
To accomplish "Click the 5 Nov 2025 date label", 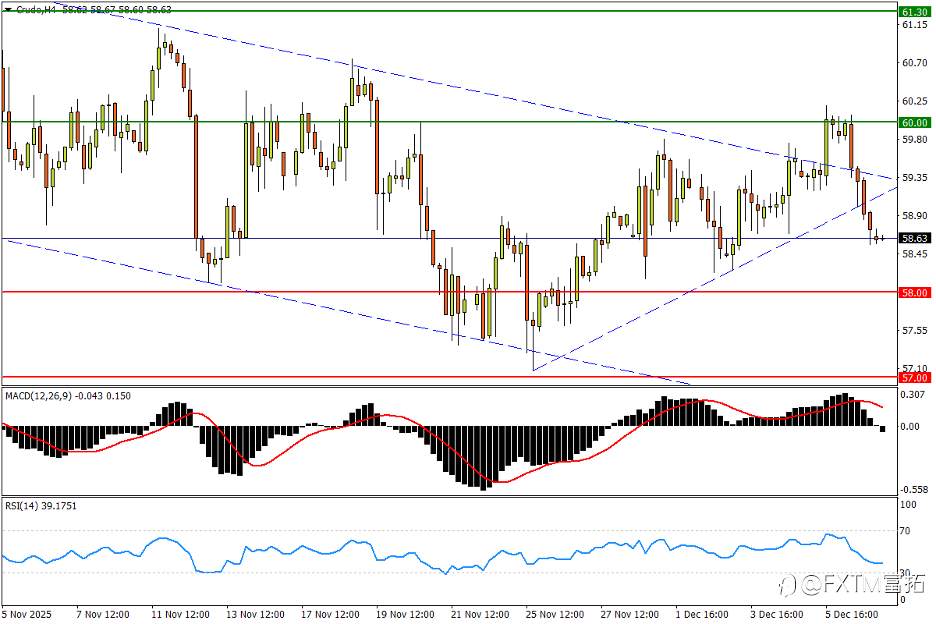I will click(27, 614).
